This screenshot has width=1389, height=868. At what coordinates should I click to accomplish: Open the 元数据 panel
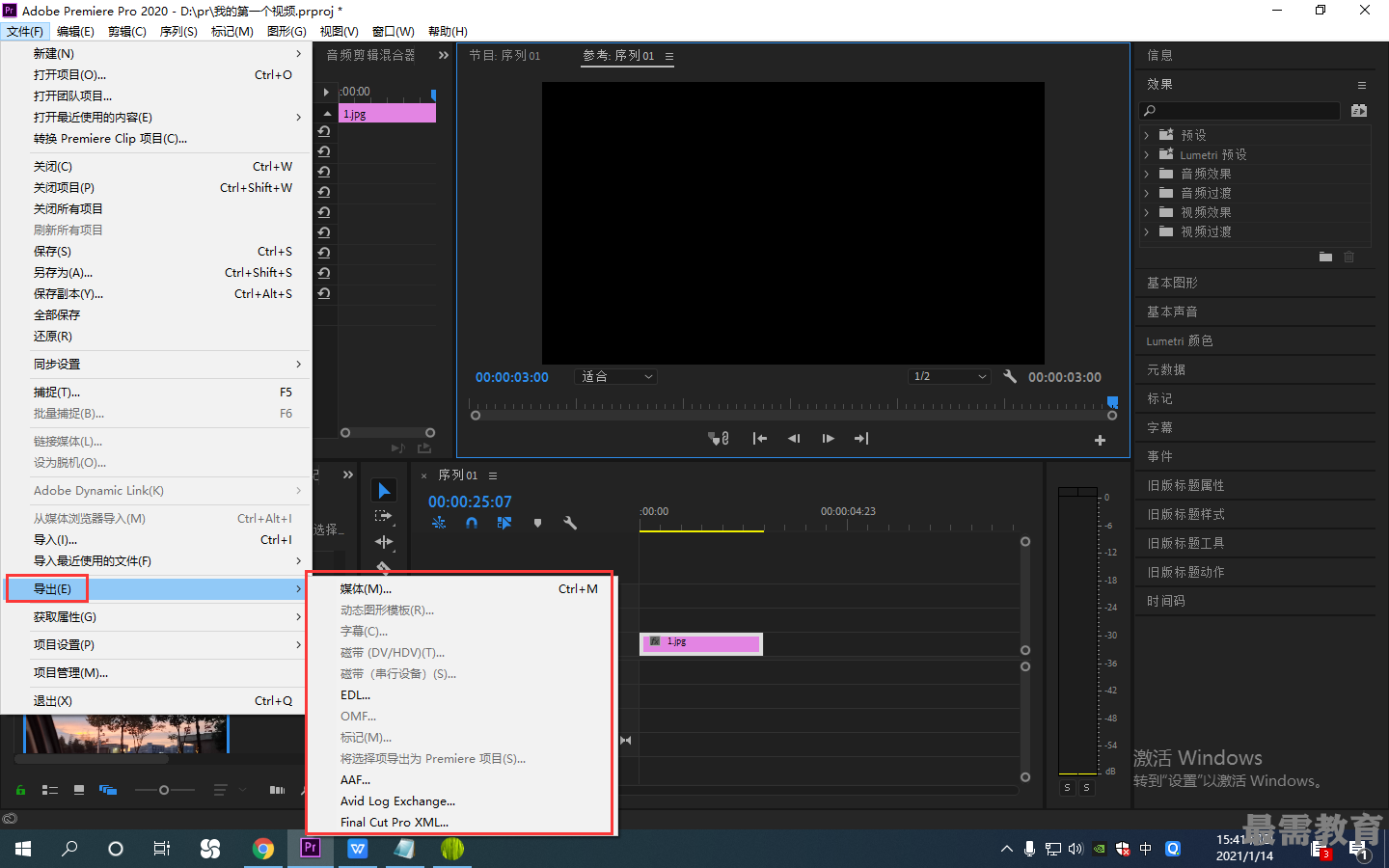click(1166, 369)
